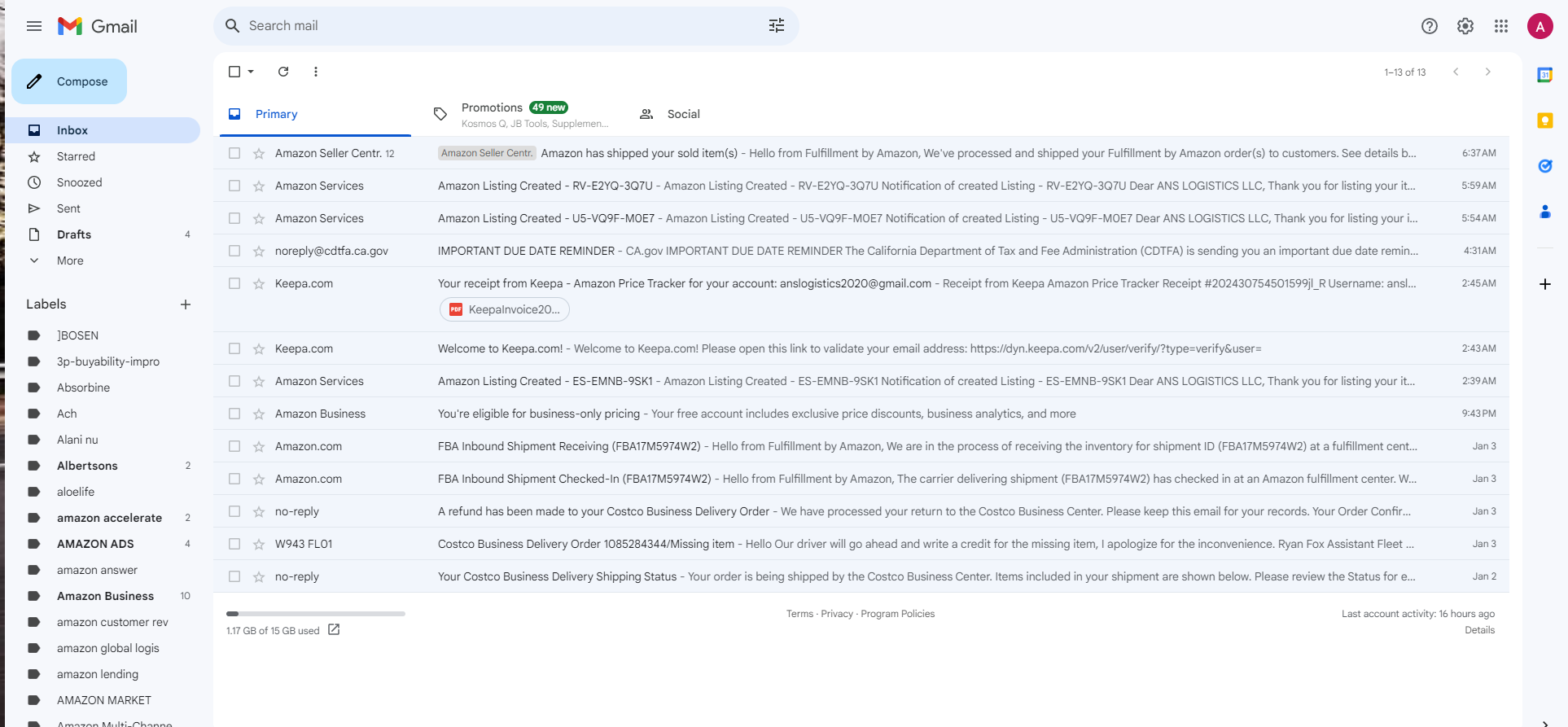Open Google Keep side panel

[x=1544, y=120]
